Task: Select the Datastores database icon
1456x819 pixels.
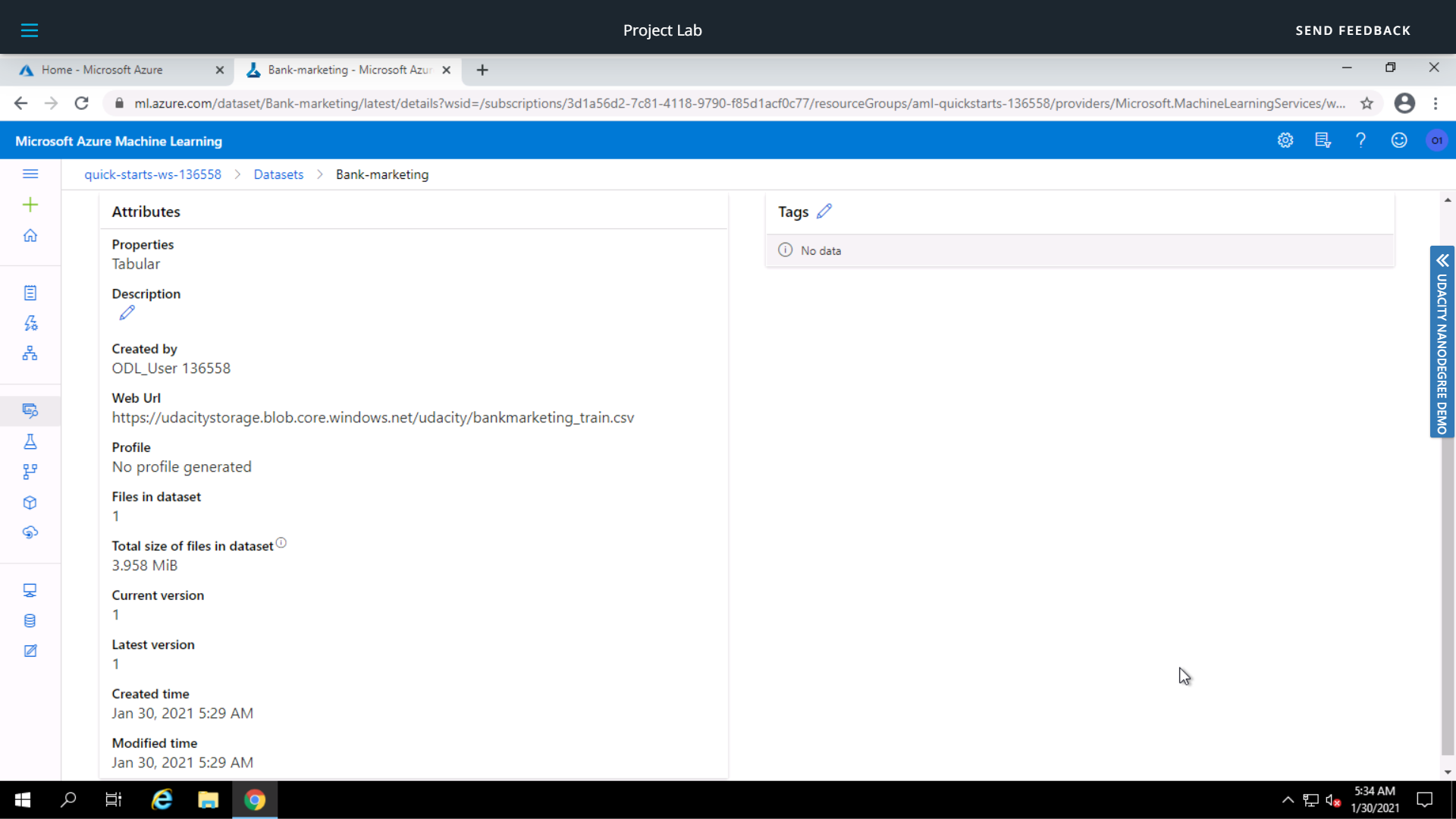Action: [30, 620]
